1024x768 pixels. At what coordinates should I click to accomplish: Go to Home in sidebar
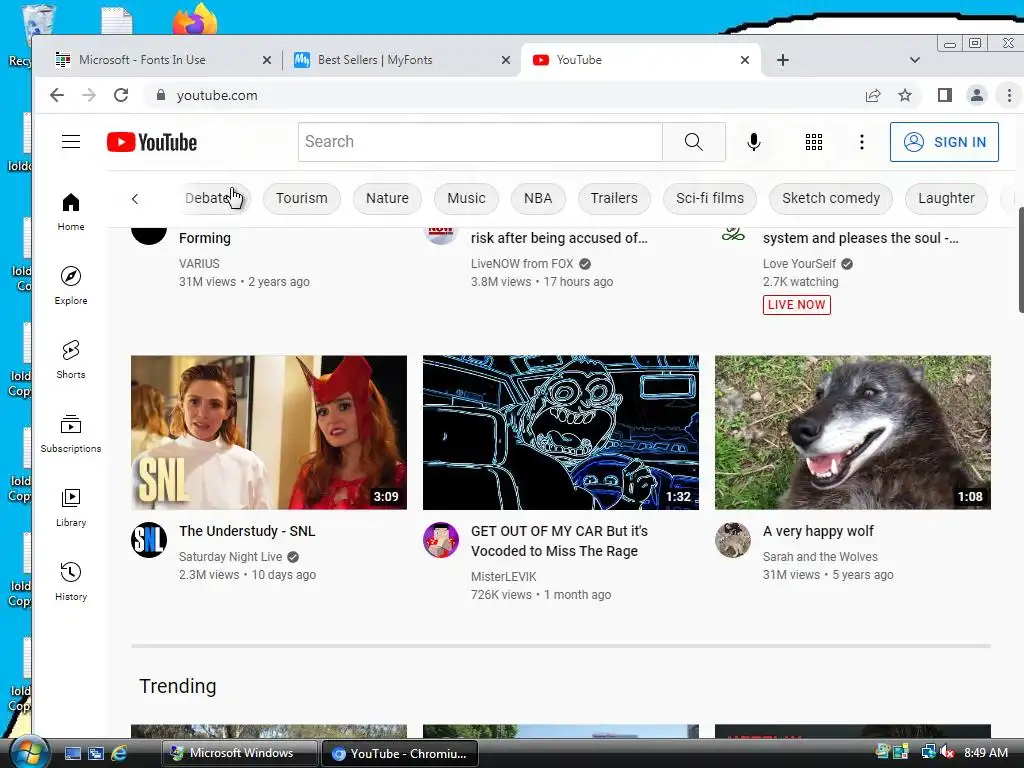(x=71, y=212)
